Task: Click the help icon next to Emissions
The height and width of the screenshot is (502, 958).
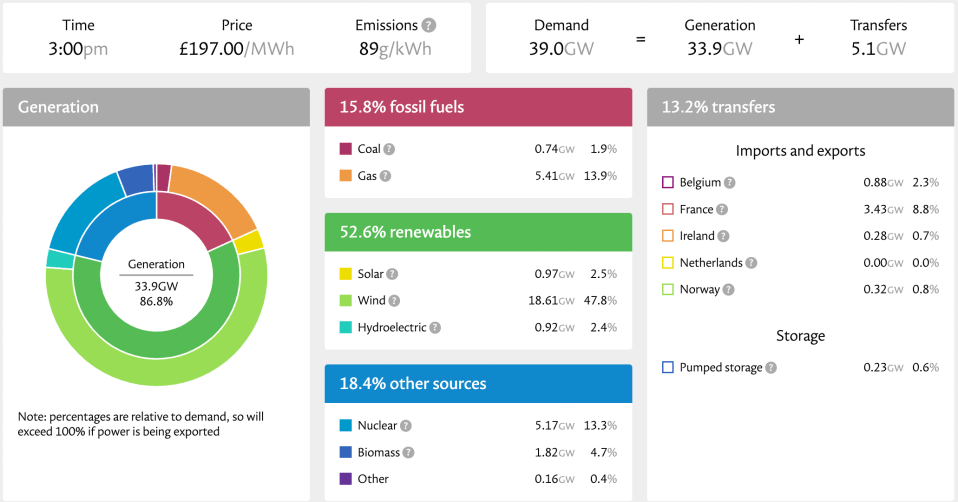Action: click(x=429, y=25)
